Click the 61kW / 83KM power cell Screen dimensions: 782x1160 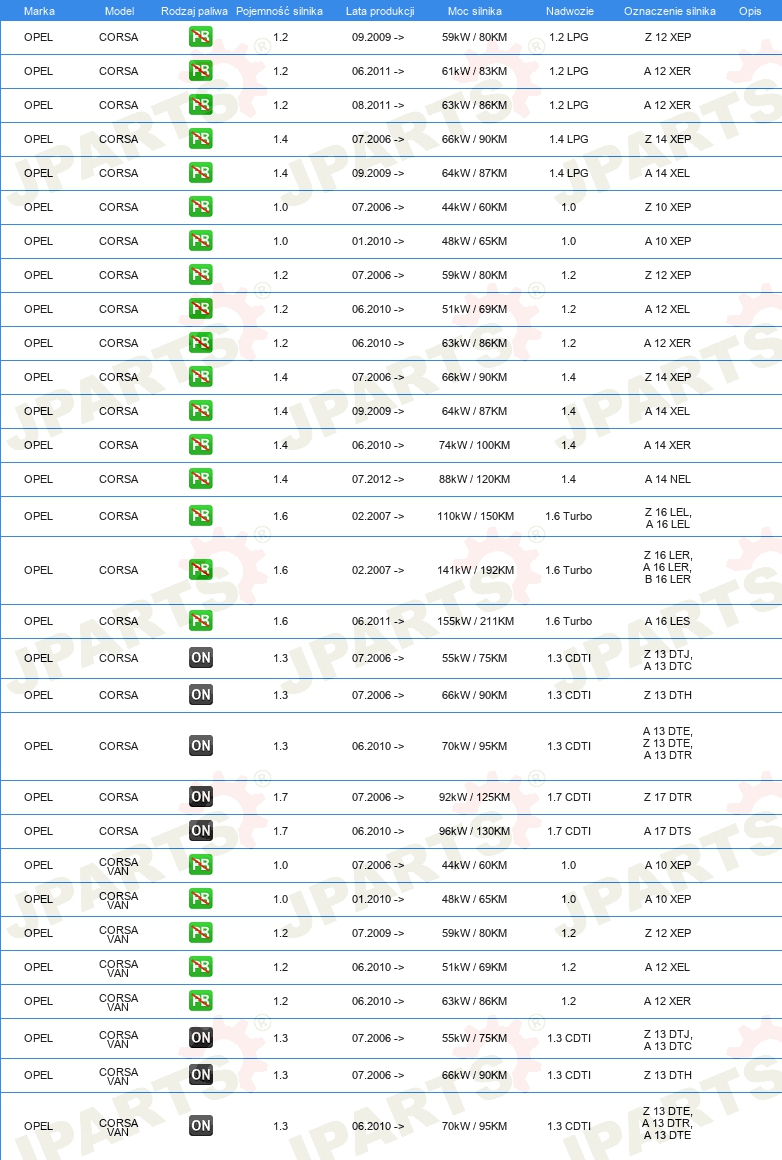pyautogui.click(x=474, y=71)
